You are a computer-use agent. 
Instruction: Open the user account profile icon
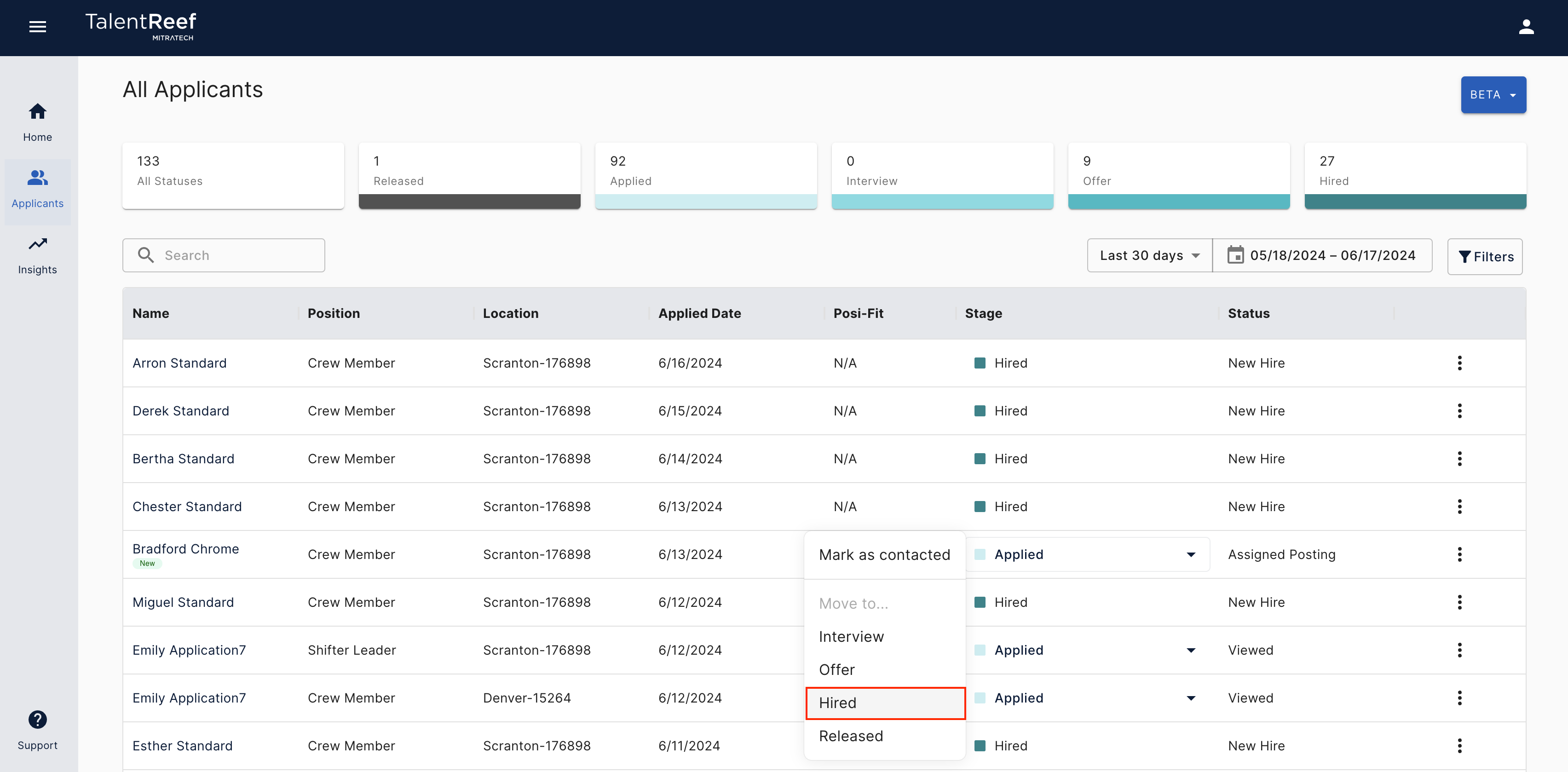(x=1525, y=27)
